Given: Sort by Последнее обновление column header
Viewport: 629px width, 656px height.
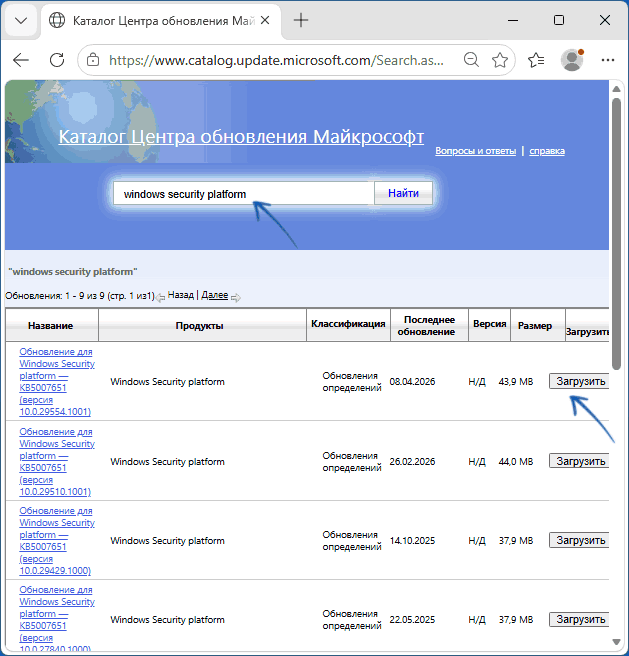Looking at the screenshot, I should (x=429, y=325).
